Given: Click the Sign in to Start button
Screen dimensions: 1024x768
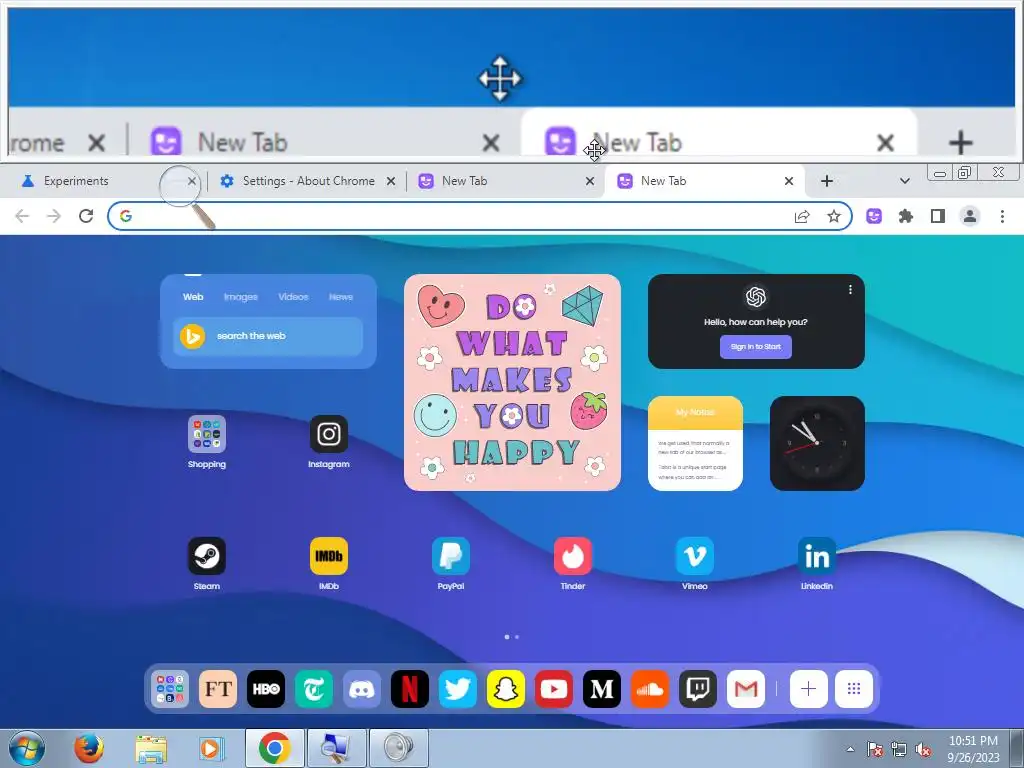Looking at the screenshot, I should (x=756, y=347).
